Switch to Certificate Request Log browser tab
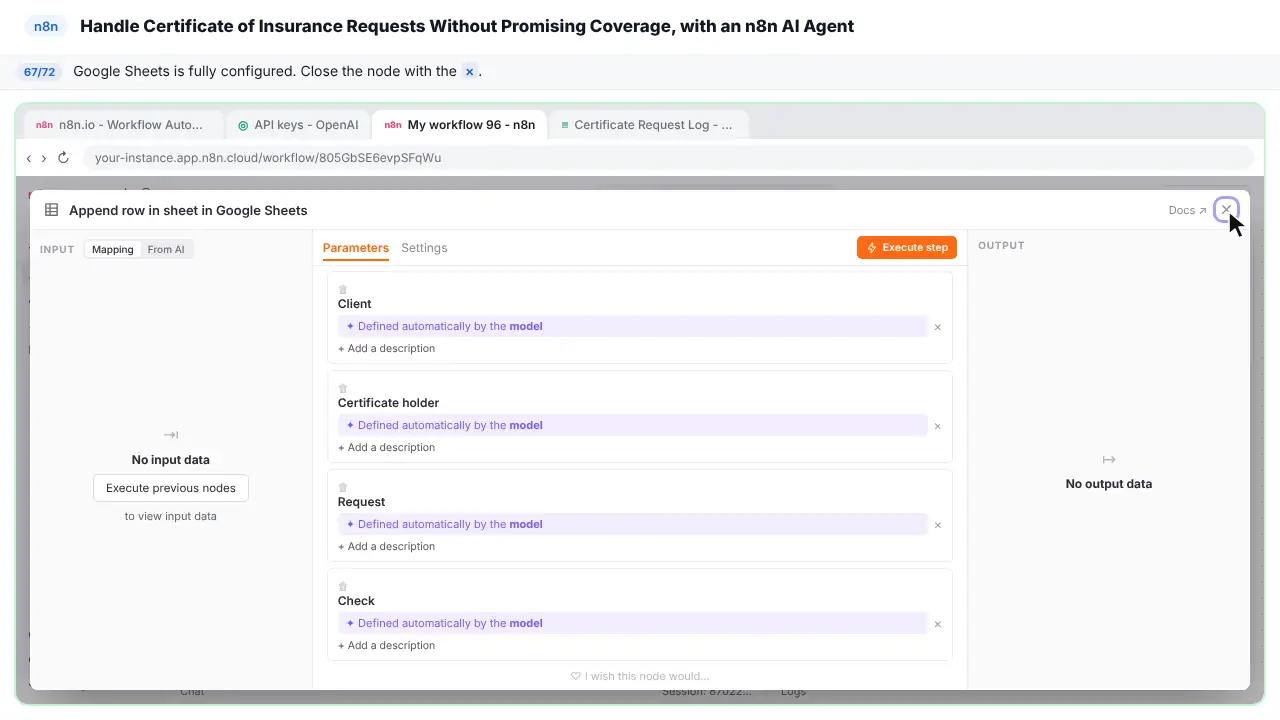1280x720 pixels. (647, 125)
